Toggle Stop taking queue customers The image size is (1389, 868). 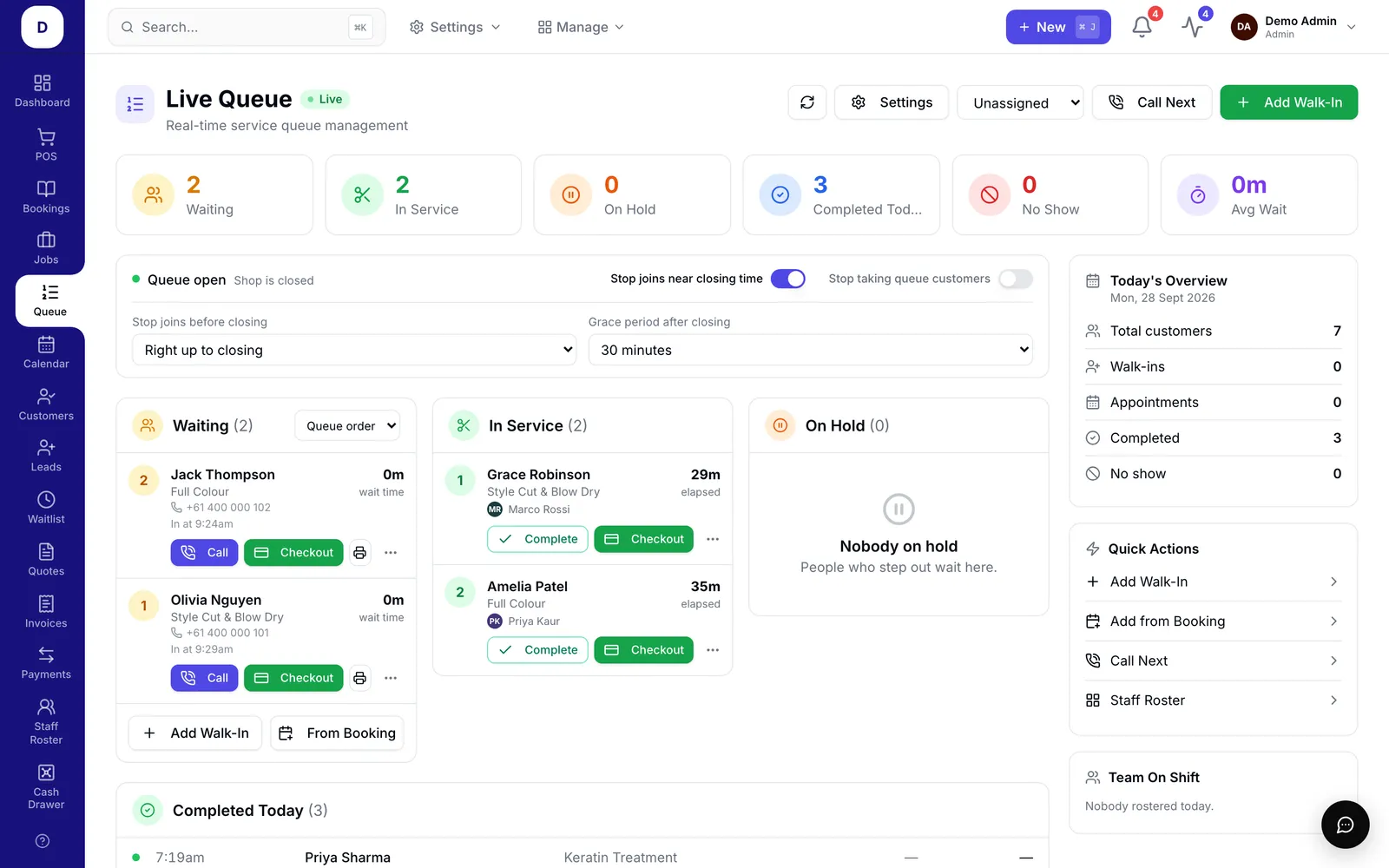click(1015, 279)
